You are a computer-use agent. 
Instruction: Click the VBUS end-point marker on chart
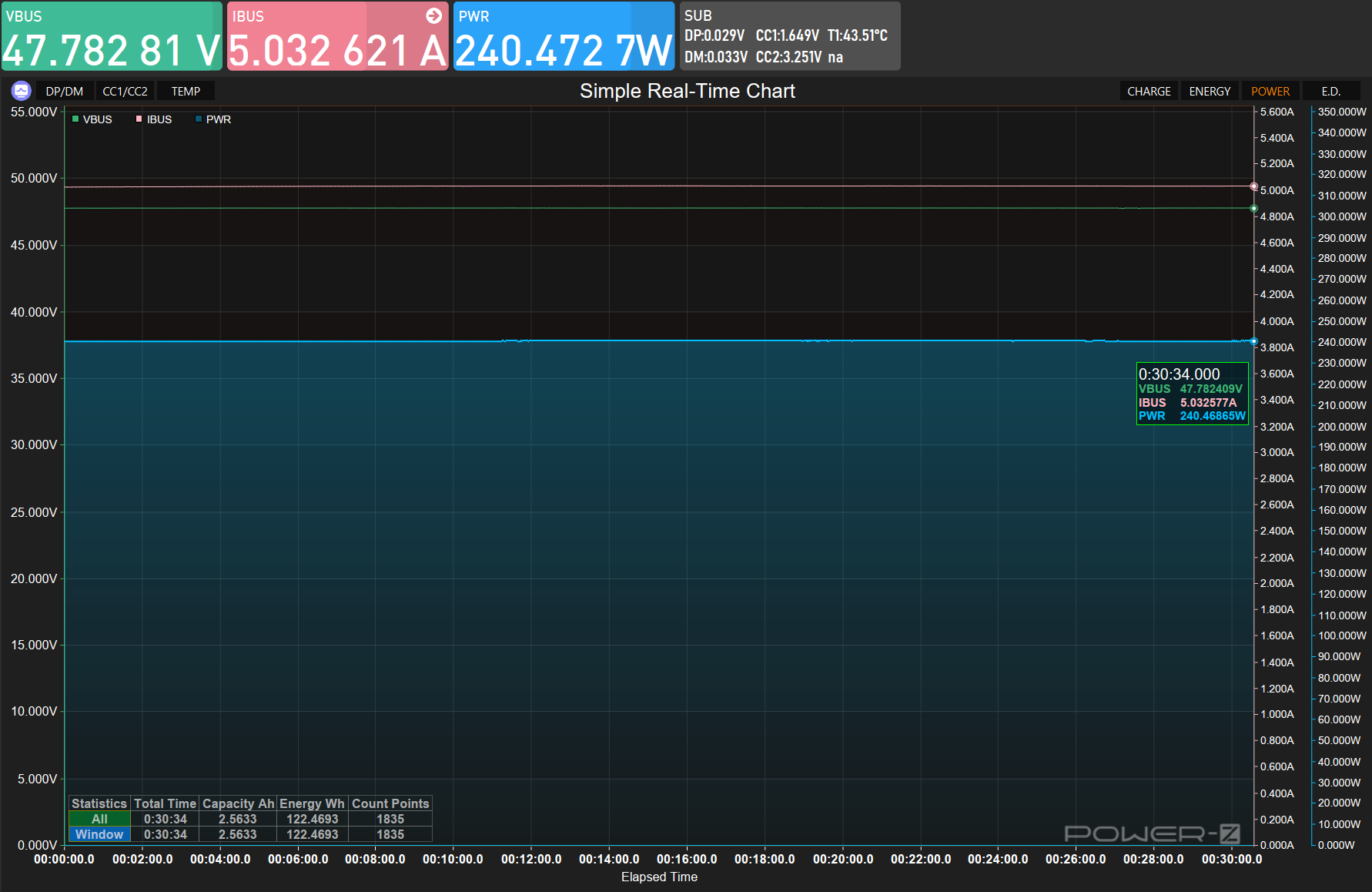point(1253,209)
